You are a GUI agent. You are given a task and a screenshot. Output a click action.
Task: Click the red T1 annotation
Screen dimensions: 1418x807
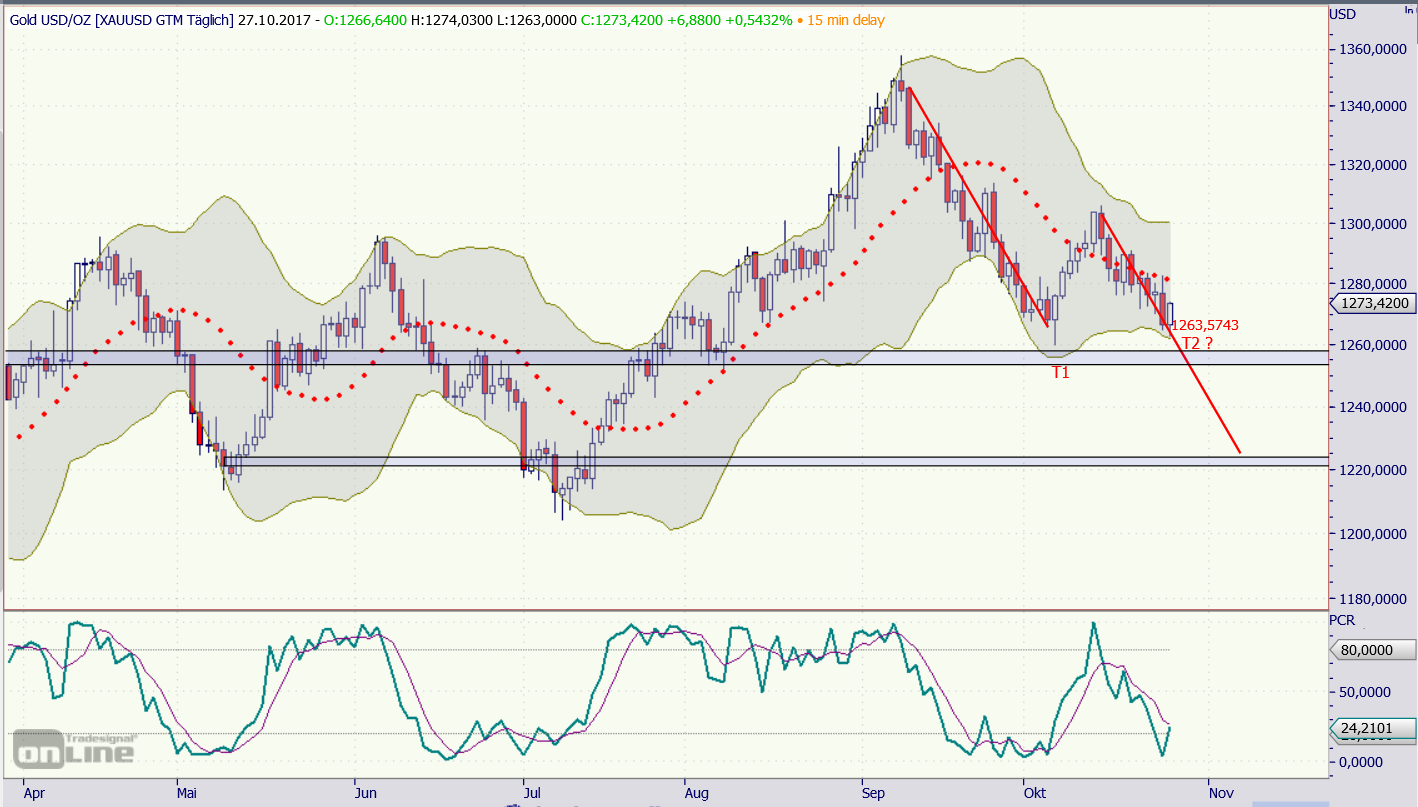[1060, 372]
